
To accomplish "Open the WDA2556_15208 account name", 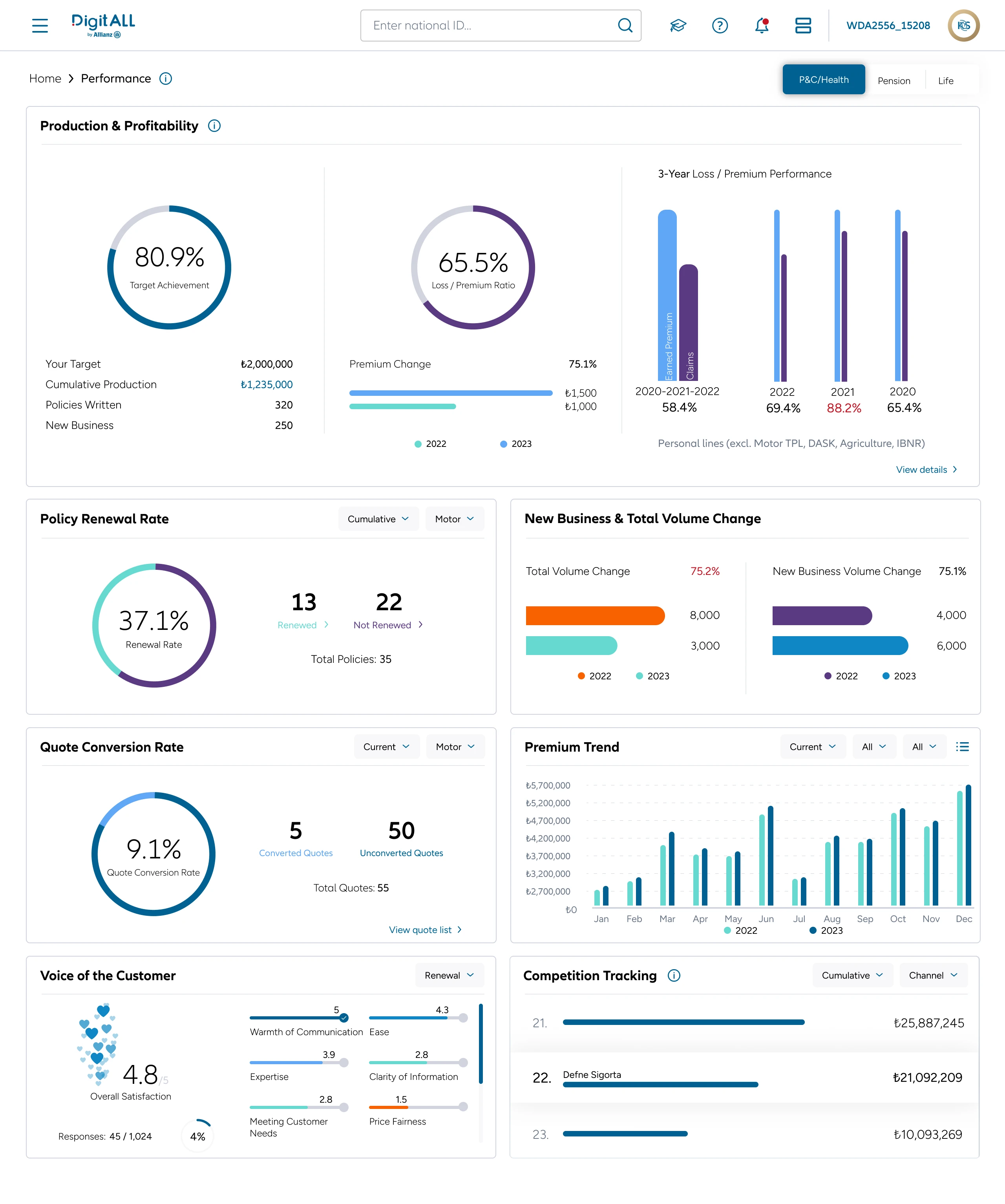I will 888,25.
